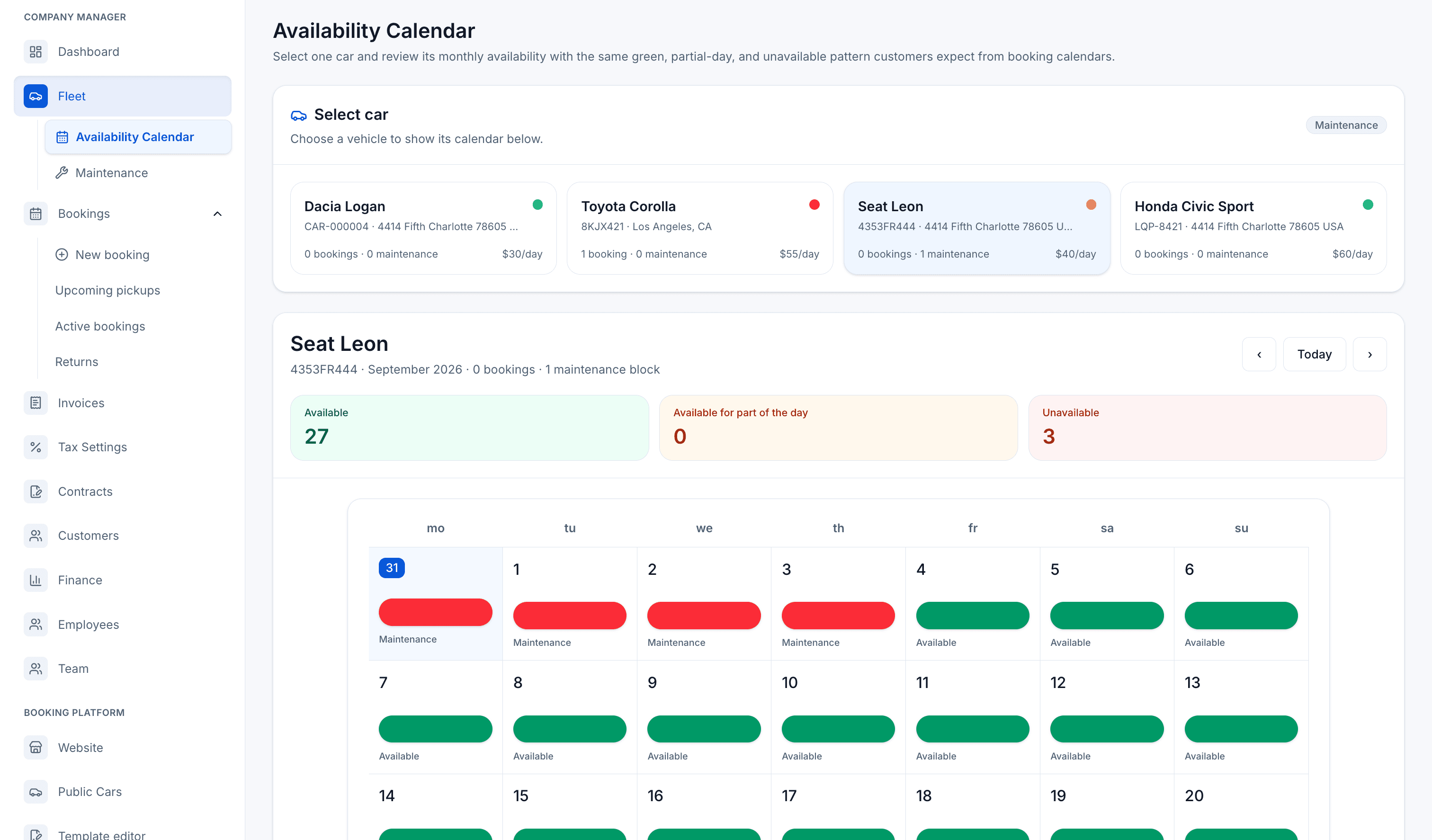Screen dimensions: 1432x840
Task: Click the Availability Calendar icon
Action: (62, 137)
